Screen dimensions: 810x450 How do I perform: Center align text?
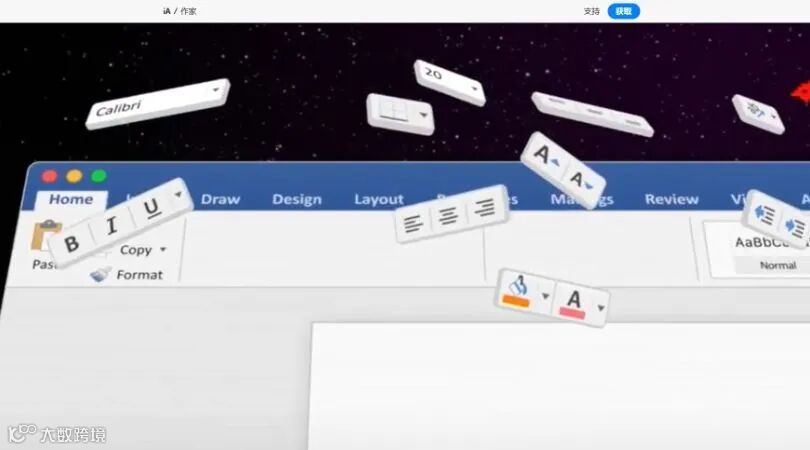[448, 215]
